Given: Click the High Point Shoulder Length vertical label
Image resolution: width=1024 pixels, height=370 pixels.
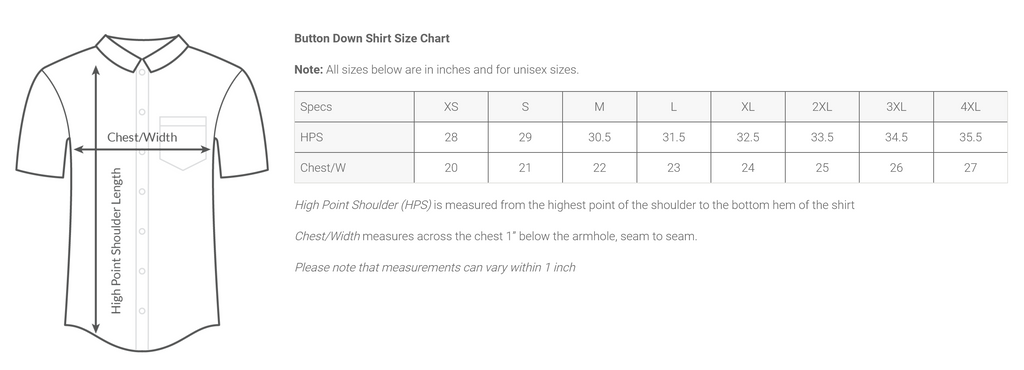Looking at the screenshot, I should [116, 241].
